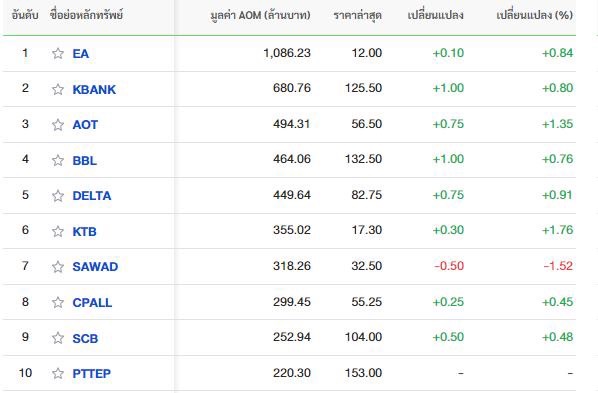Open the DELTA symbol link
This screenshot has width=598, height=393.
click(92, 196)
